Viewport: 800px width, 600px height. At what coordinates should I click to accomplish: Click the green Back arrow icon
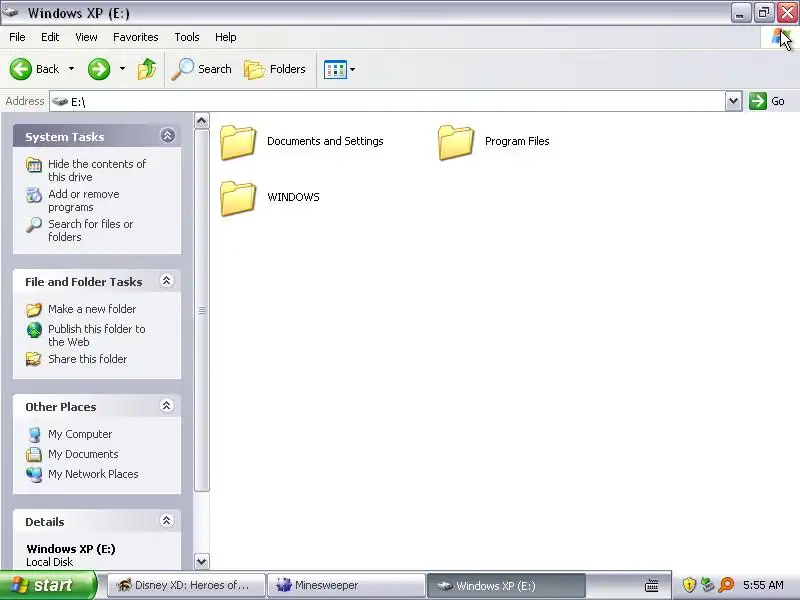20,69
